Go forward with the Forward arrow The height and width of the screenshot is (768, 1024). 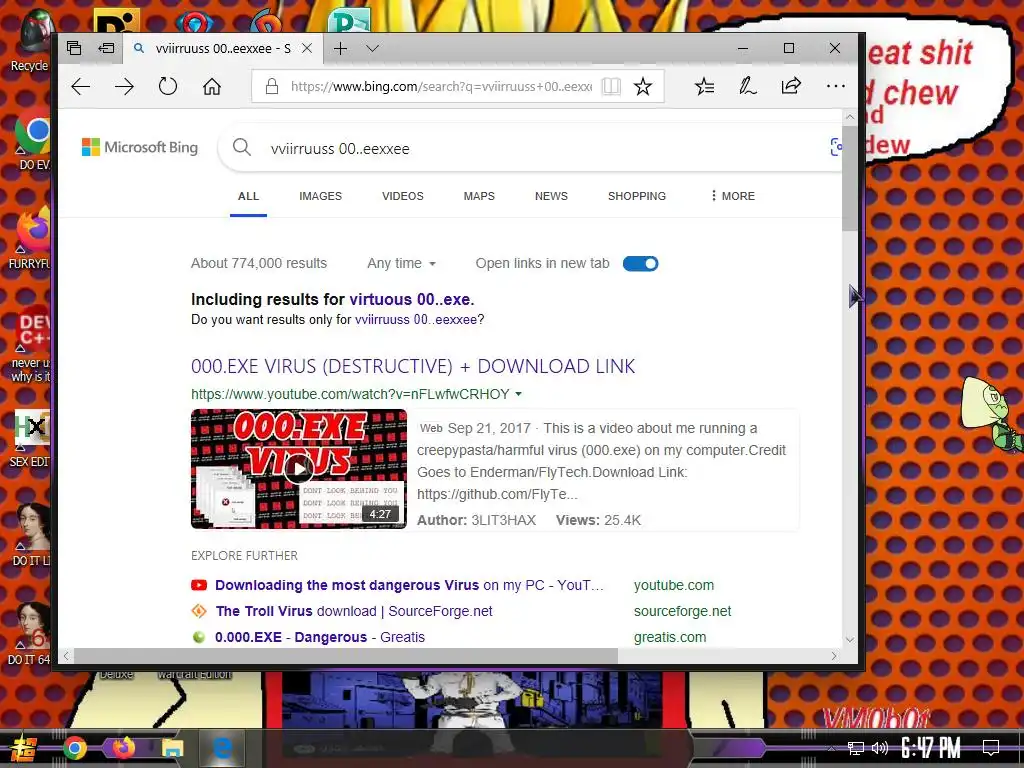coord(124,86)
